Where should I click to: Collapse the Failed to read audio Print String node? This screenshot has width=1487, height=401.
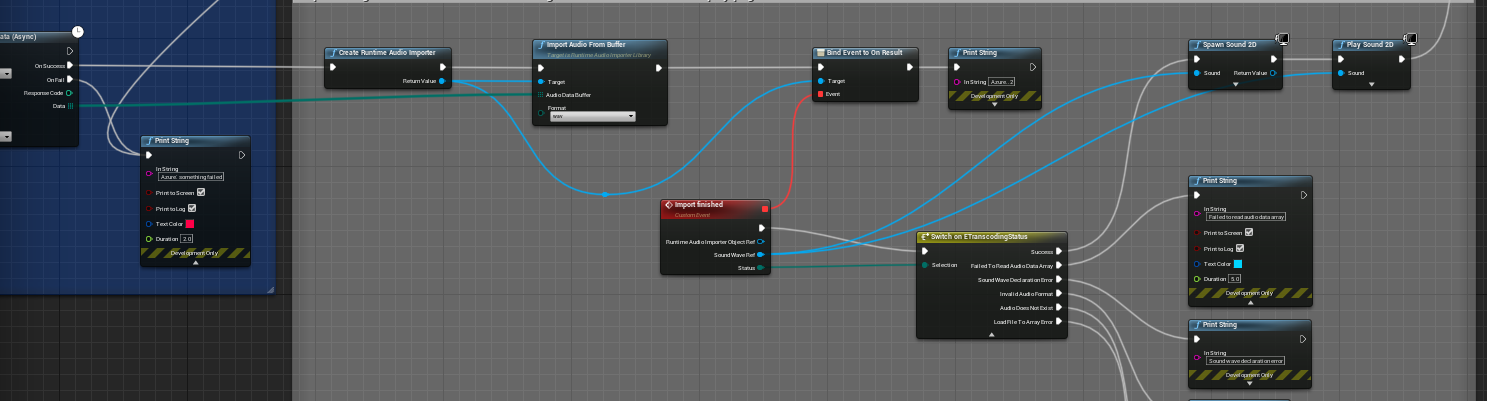pyautogui.click(x=1249, y=303)
